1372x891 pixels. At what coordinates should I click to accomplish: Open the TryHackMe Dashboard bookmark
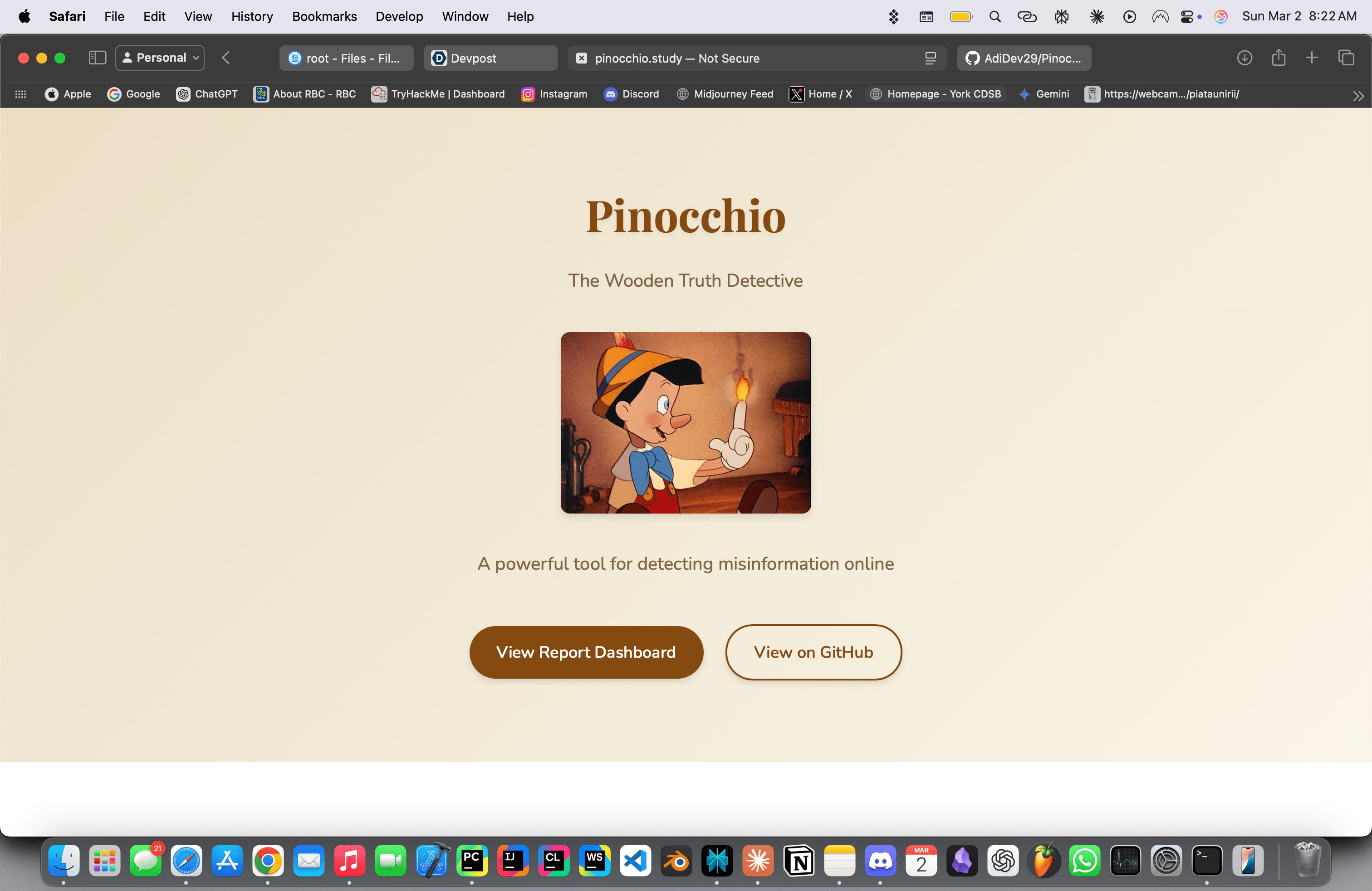pos(438,94)
